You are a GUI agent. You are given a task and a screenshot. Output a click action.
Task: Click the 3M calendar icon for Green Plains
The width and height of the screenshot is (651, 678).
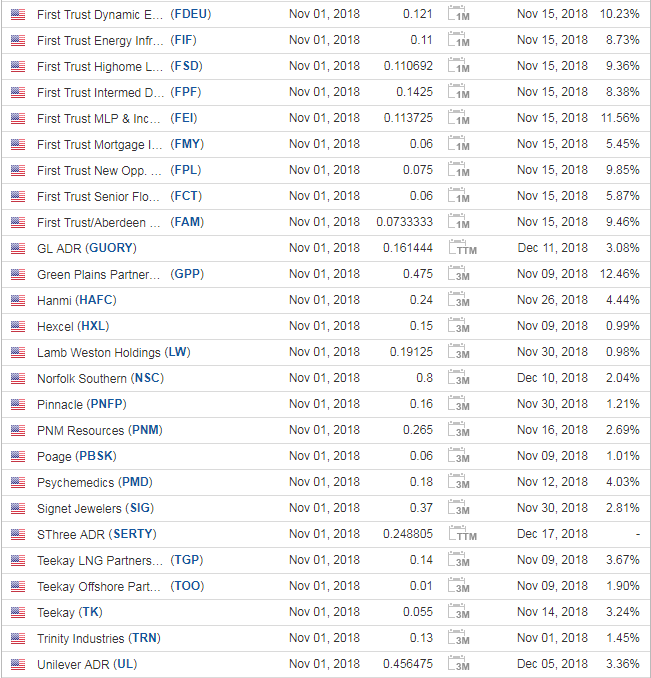pyautogui.click(x=459, y=274)
